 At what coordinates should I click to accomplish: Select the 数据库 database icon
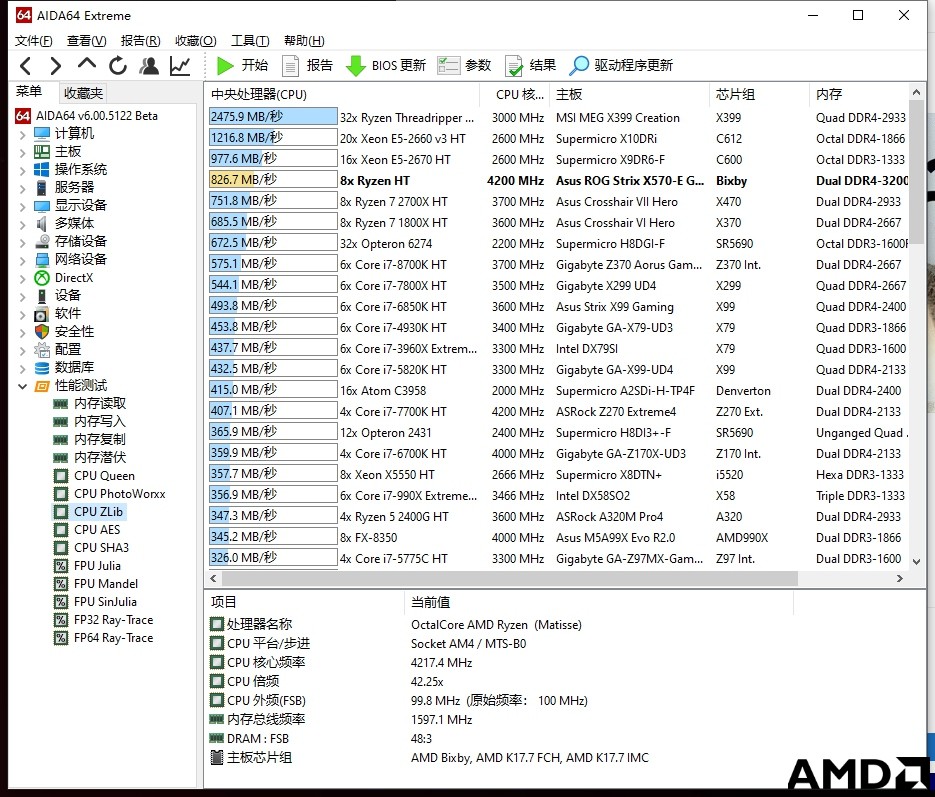(x=42, y=368)
